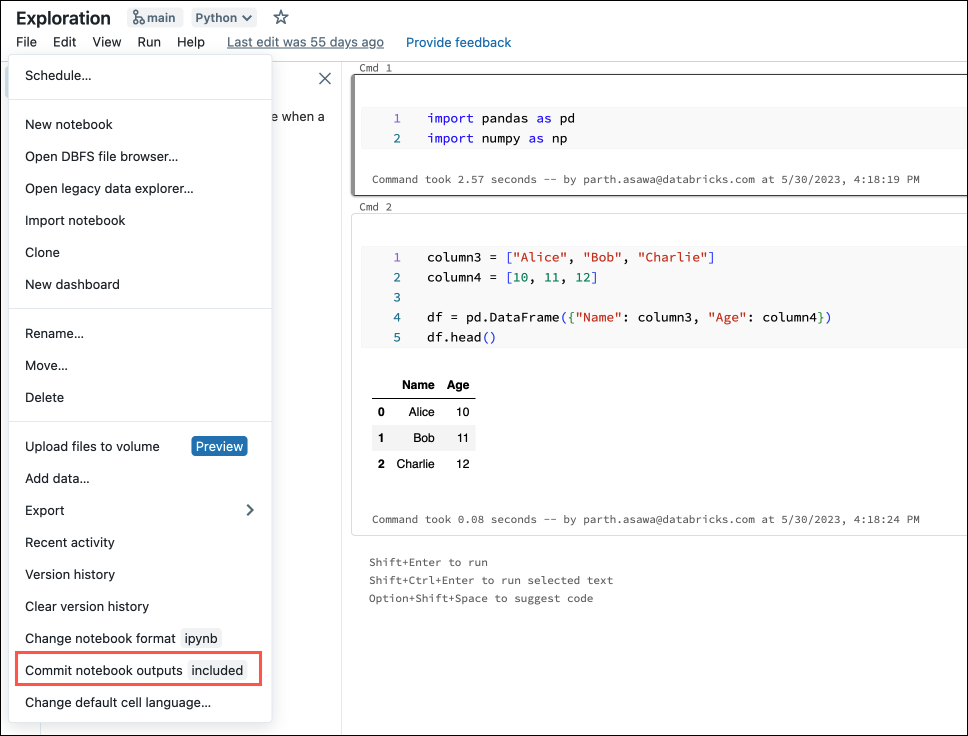The image size is (968, 736).
Task: Toggle Commit notebook outputs included
Action: [x=137, y=670]
